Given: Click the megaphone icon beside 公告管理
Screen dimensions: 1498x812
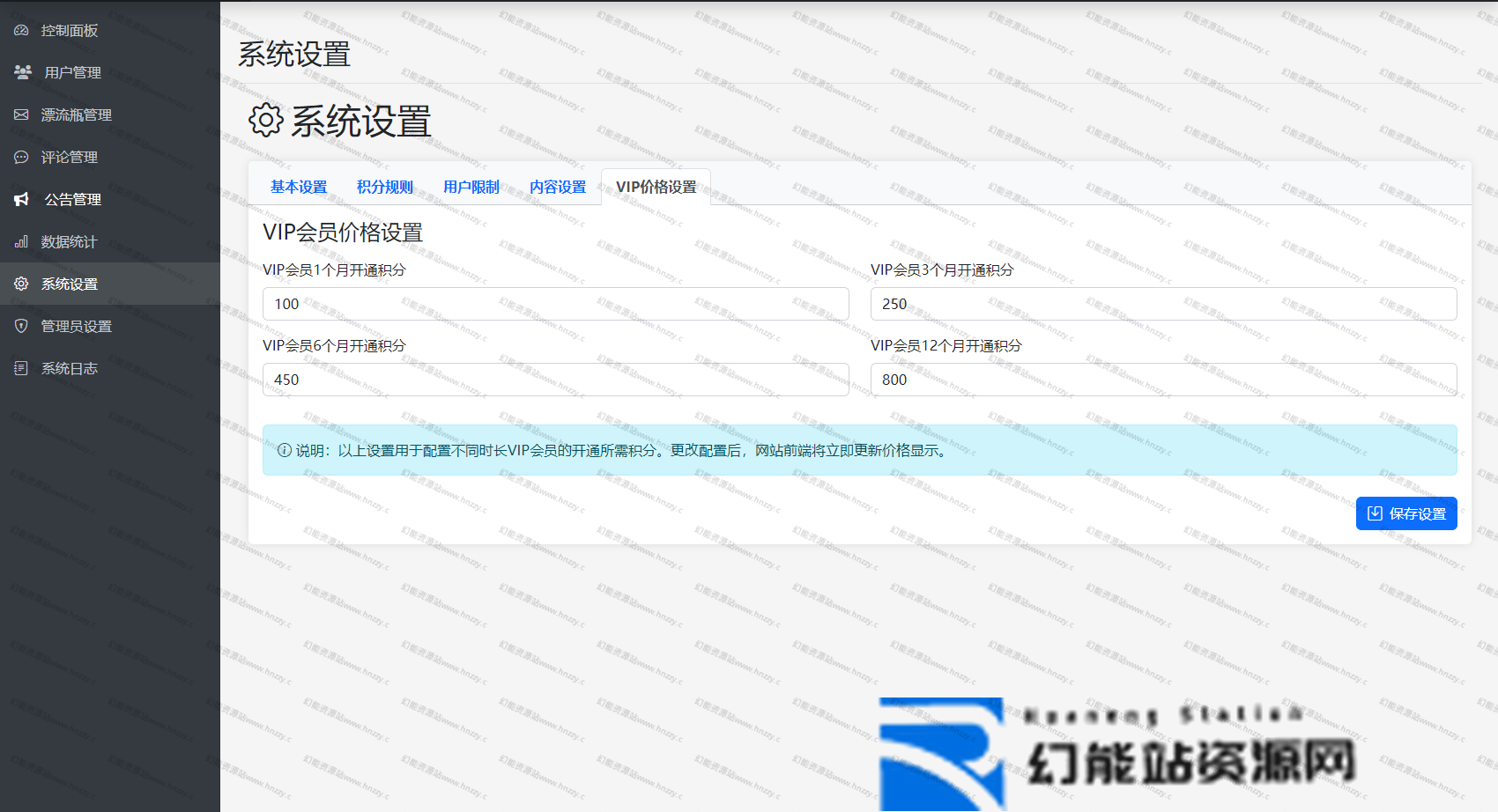Looking at the screenshot, I should coord(22,199).
